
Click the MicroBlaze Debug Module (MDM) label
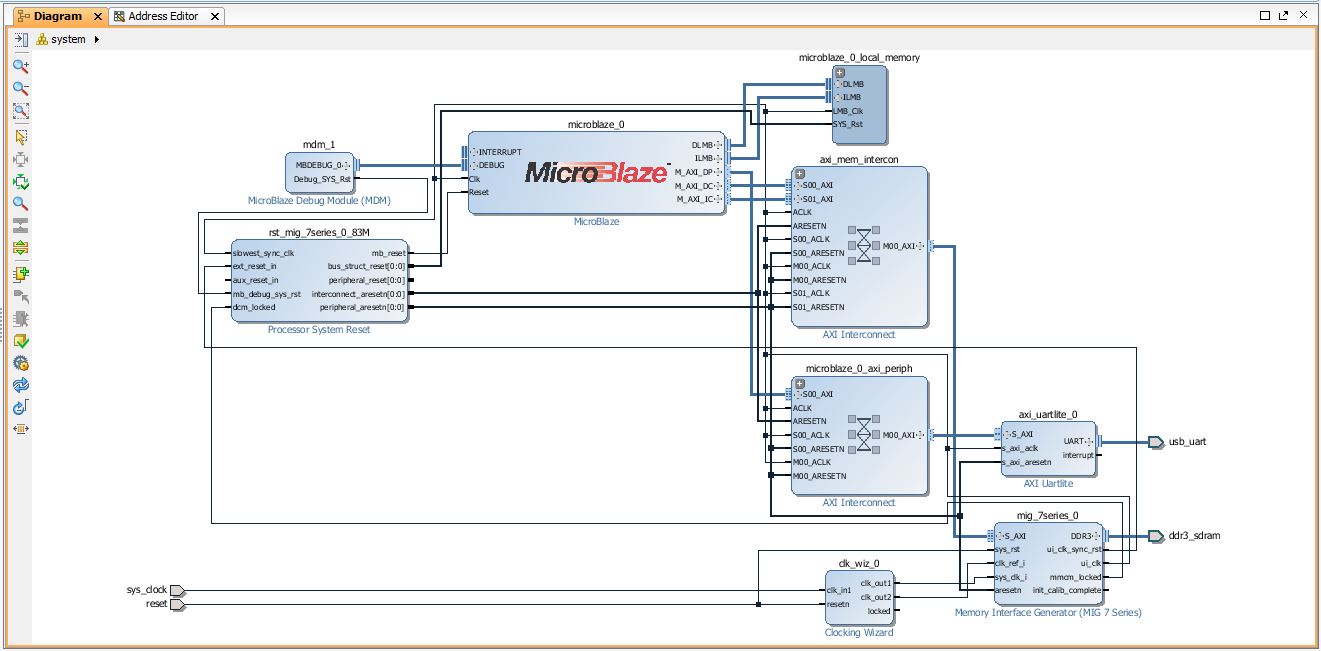(x=319, y=201)
